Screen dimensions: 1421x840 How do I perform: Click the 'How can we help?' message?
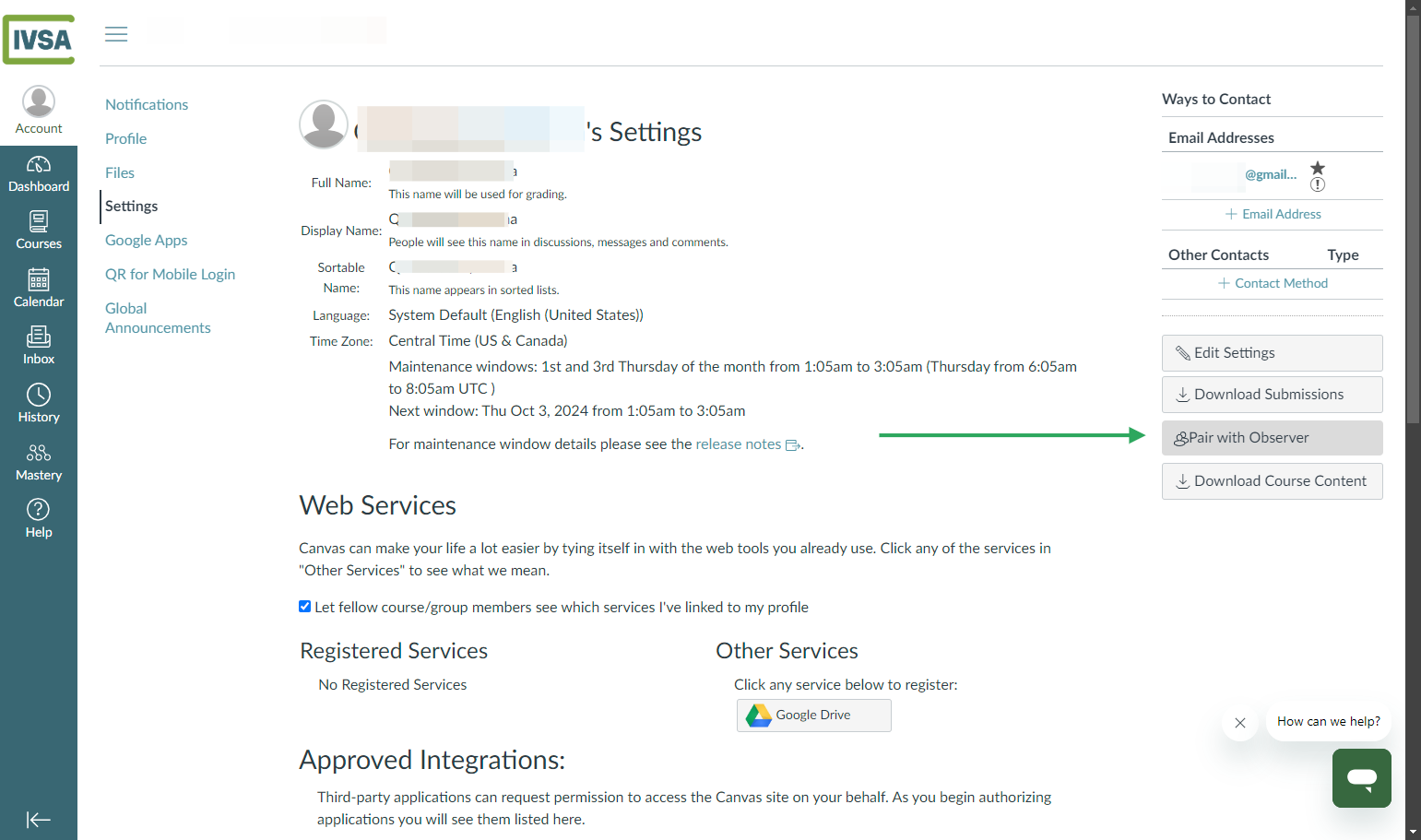click(x=1329, y=722)
